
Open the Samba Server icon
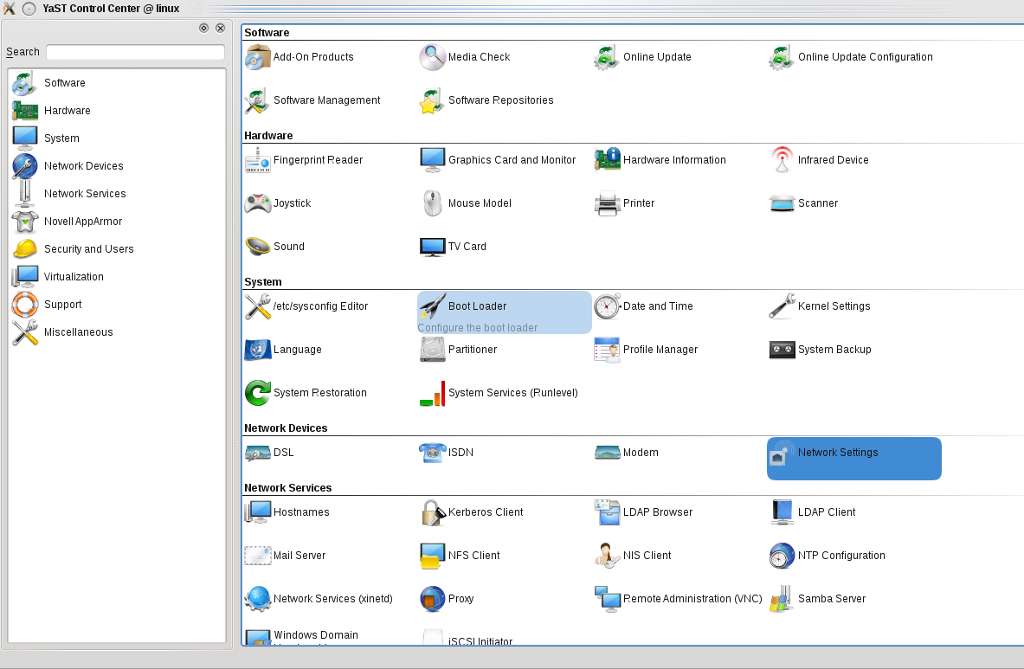coord(781,599)
